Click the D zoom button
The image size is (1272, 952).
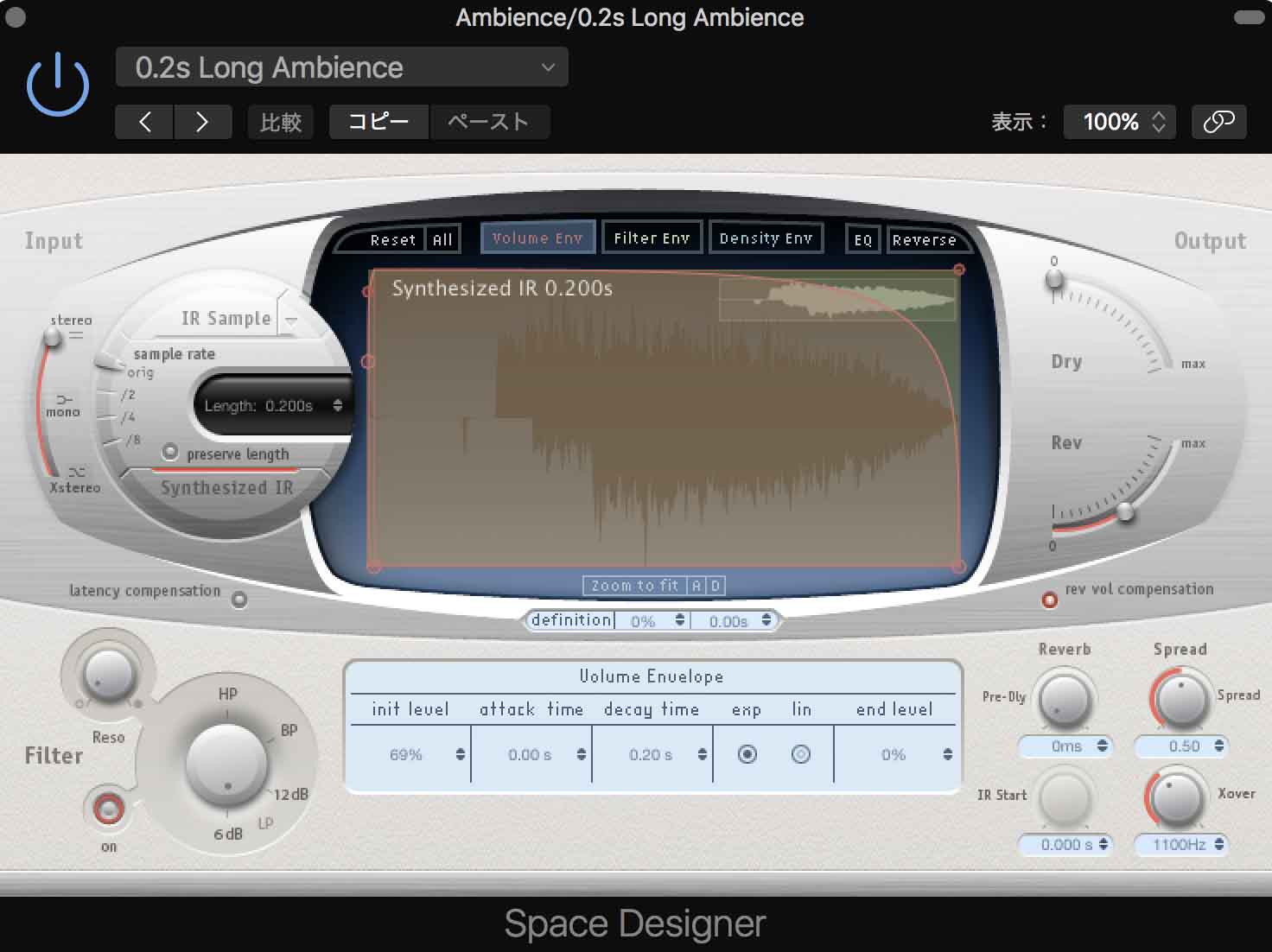(715, 586)
